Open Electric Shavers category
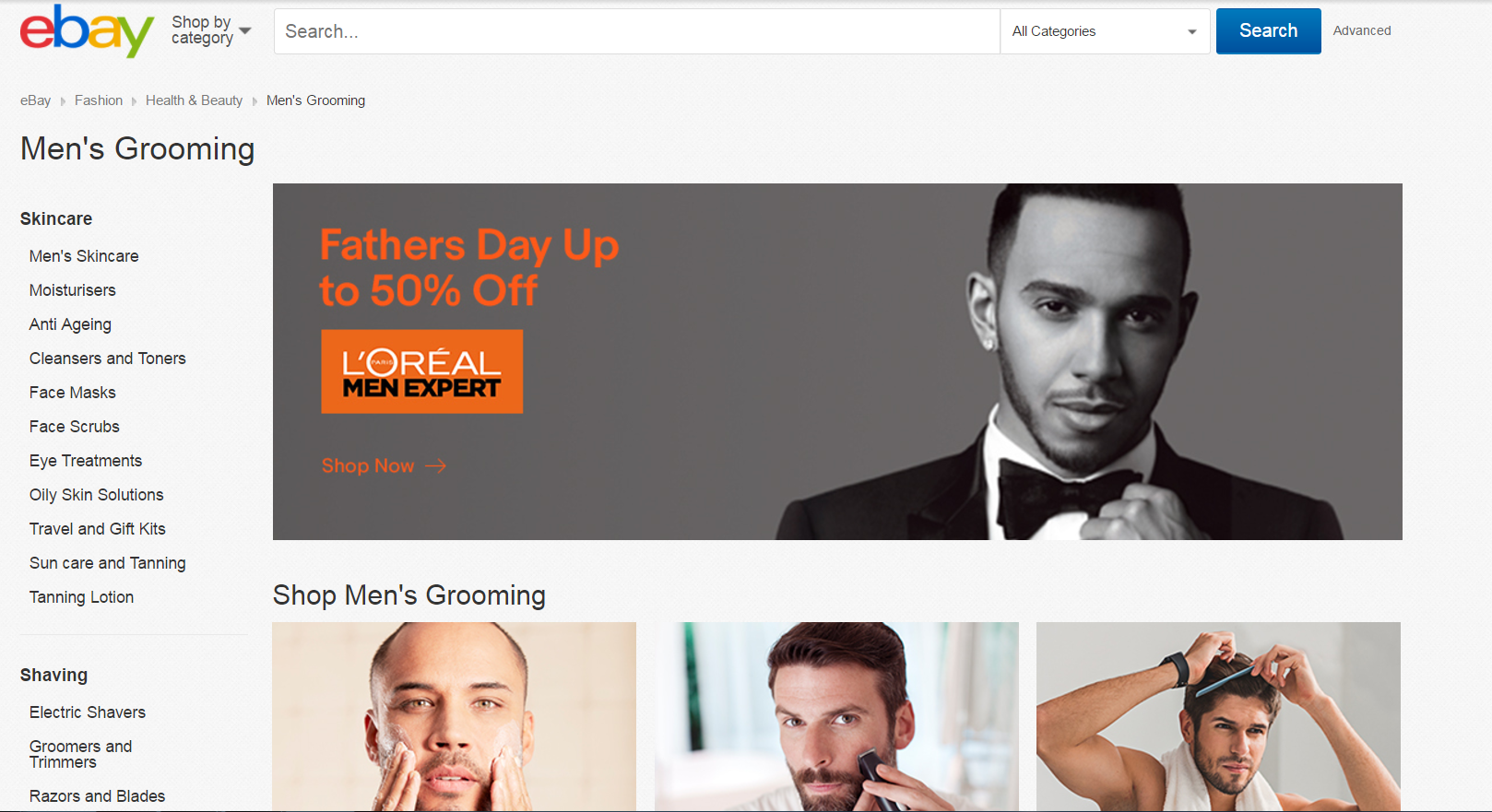Image resolution: width=1492 pixels, height=812 pixels. (x=88, y=712)
